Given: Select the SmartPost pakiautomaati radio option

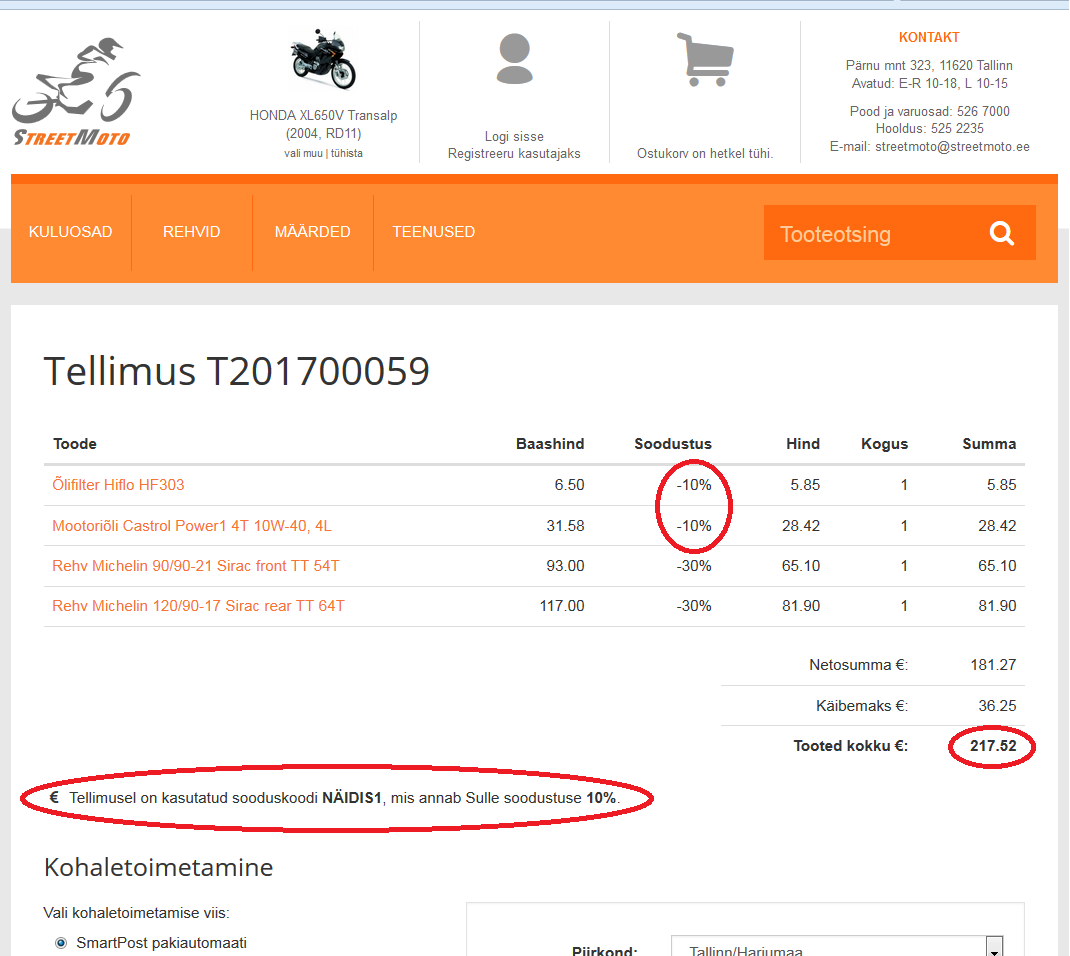Looking at the screenshot, I should 61,943.
